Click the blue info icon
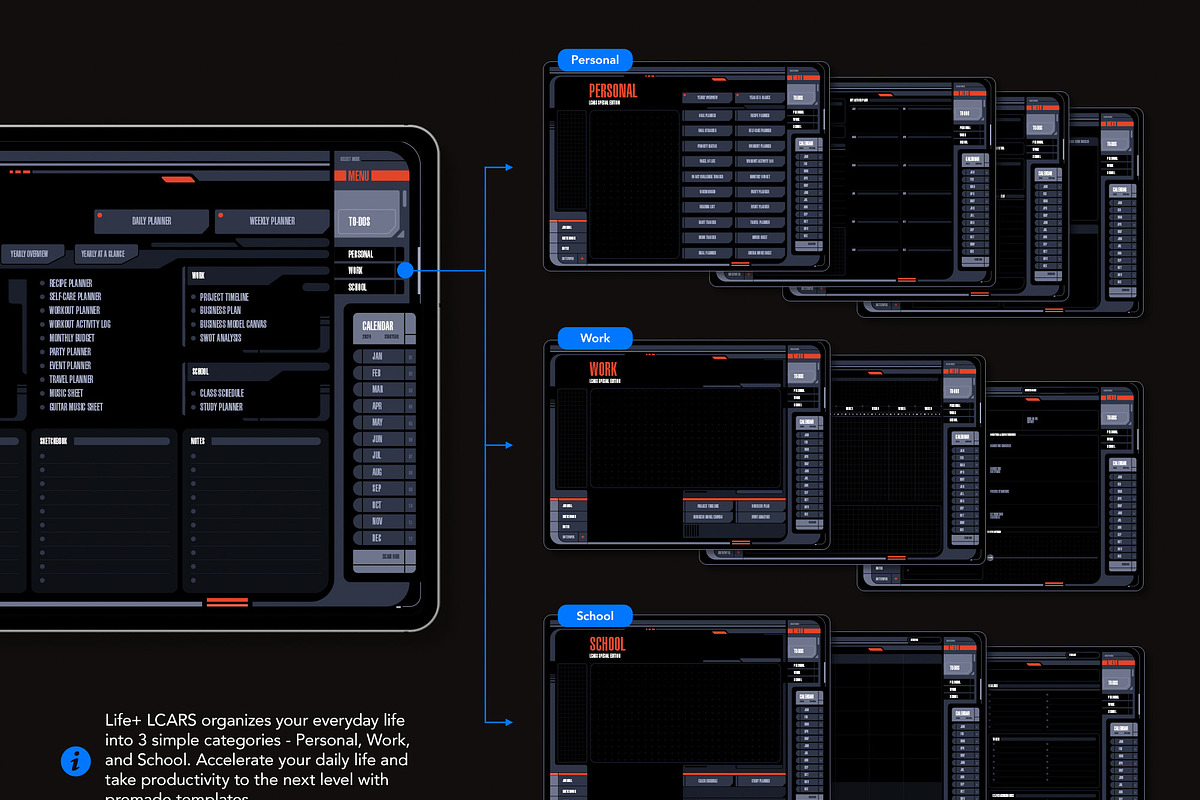Screen dimensions: 1200x800 coord(76,761)
